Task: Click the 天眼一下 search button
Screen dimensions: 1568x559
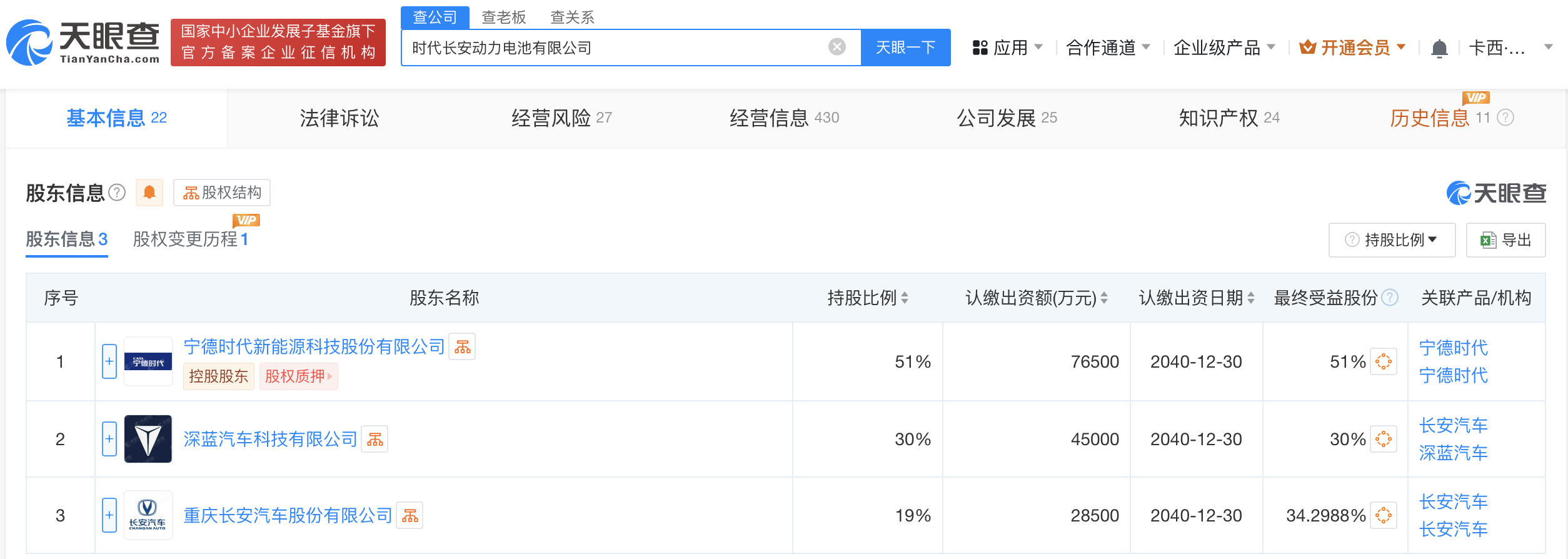Action: [906, 48]
